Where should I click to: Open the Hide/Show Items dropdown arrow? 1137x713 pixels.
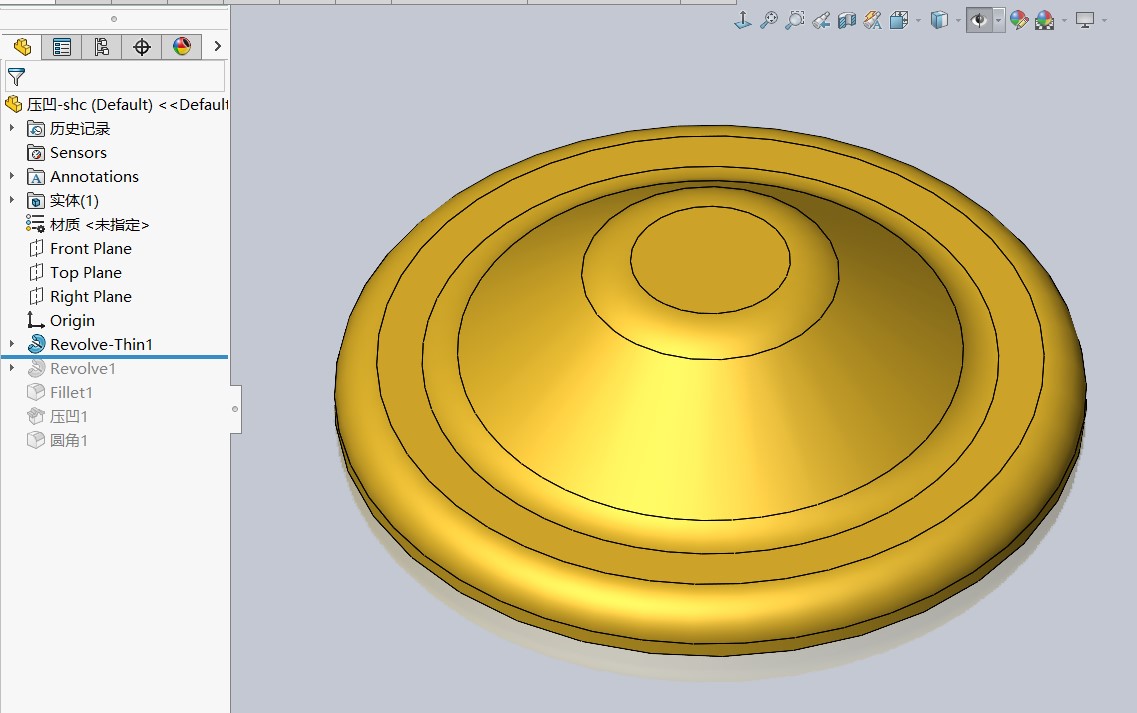click(x=998, y=20)
